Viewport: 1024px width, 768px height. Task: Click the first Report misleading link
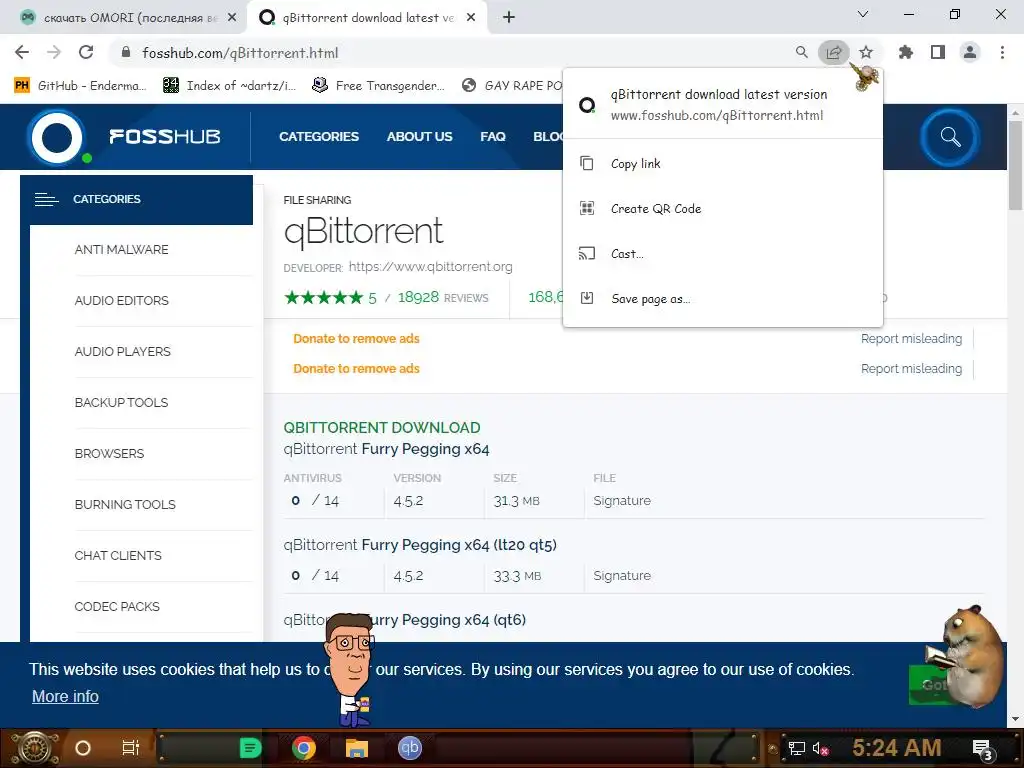(911, 338)
